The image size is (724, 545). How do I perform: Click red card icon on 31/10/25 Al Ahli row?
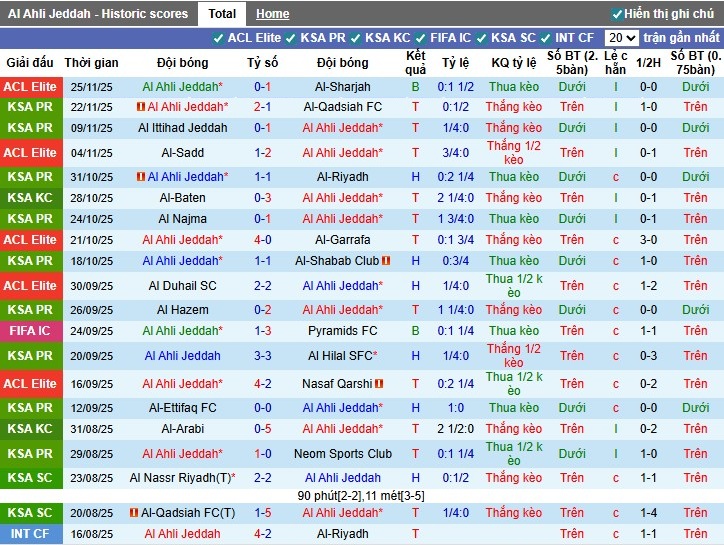pyautogui.click(x=140, y=177)
